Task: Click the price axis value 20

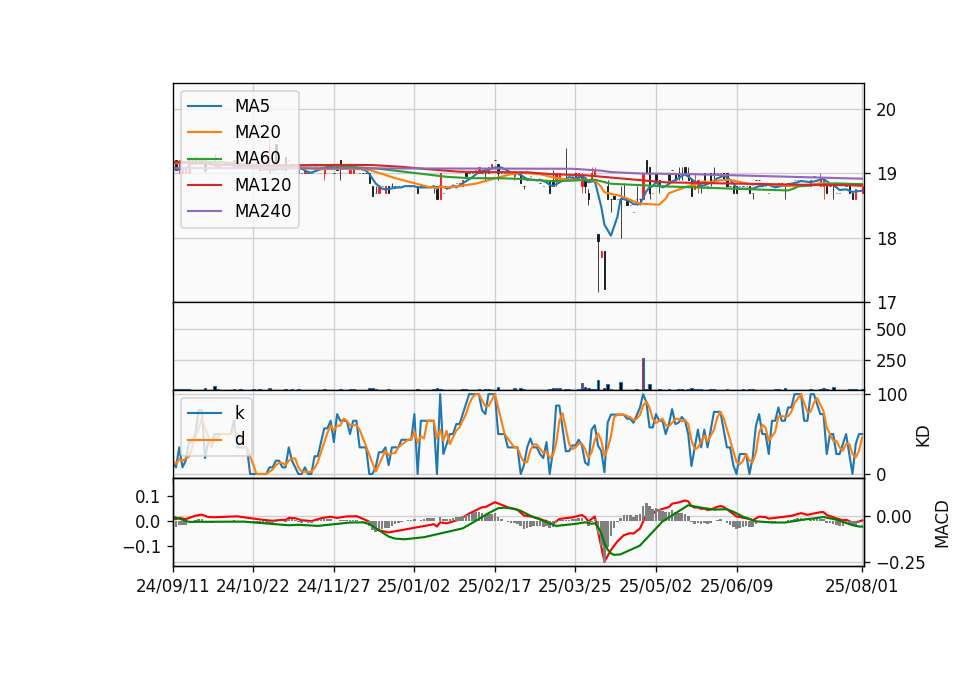Action: (x=886, y=110)
